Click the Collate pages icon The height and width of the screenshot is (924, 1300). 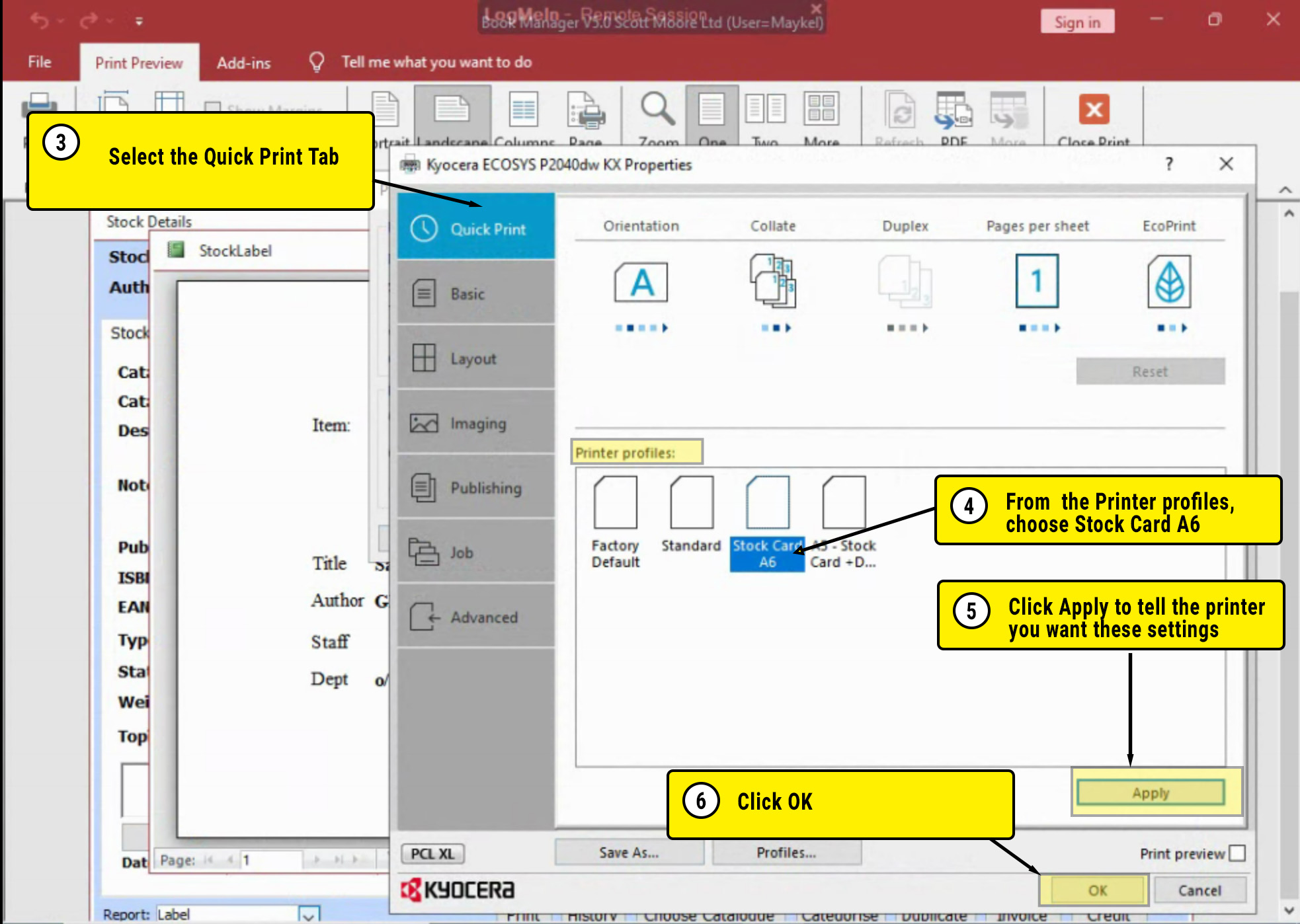pos(772,281)
